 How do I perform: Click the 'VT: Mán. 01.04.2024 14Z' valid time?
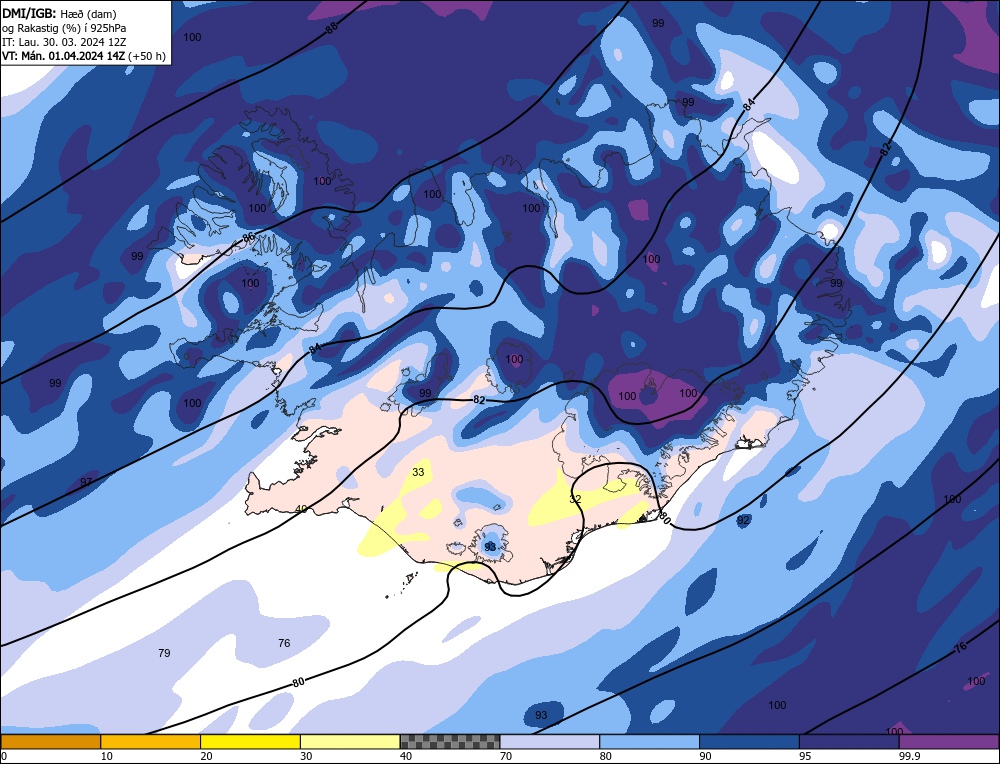pyautogui.click(x=64, y=56)
